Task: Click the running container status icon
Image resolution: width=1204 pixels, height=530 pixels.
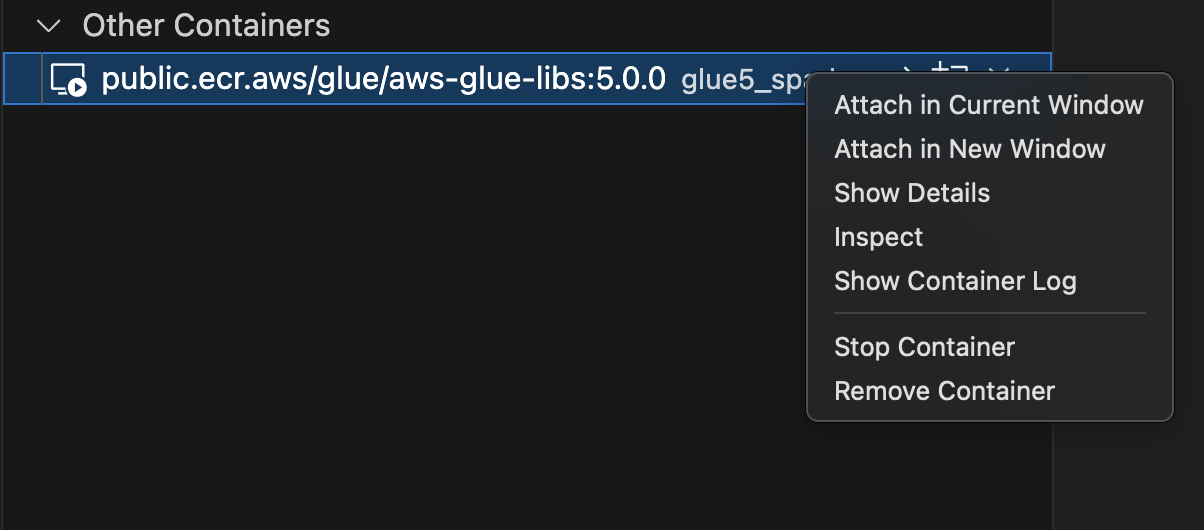Action: [69, 79]
